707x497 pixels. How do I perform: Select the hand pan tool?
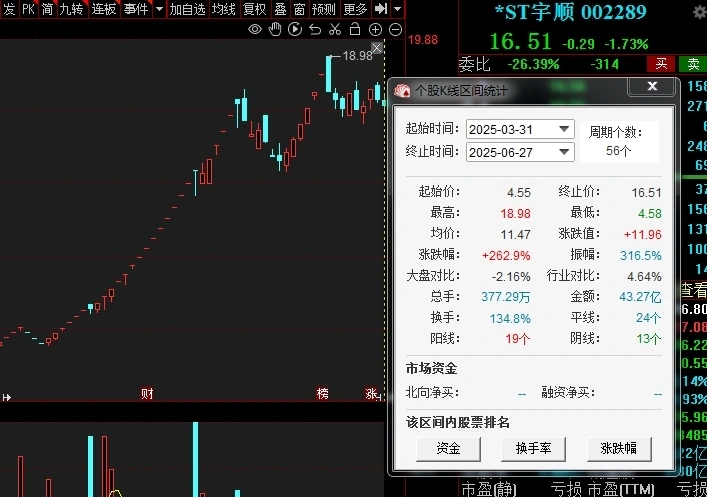[275, 30]
